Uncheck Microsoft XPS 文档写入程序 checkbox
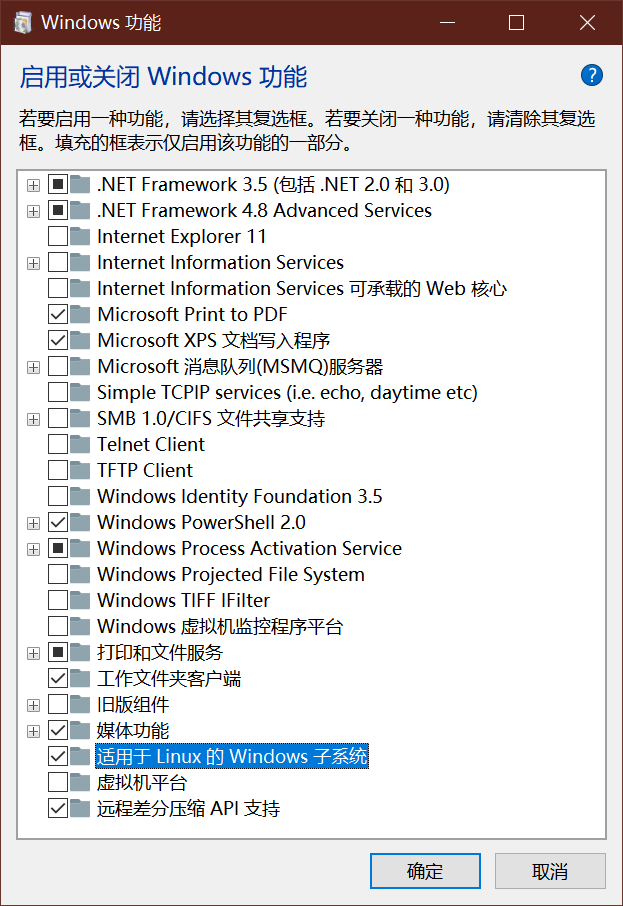Viewport: 623px width, 906px height. [58, 340]
